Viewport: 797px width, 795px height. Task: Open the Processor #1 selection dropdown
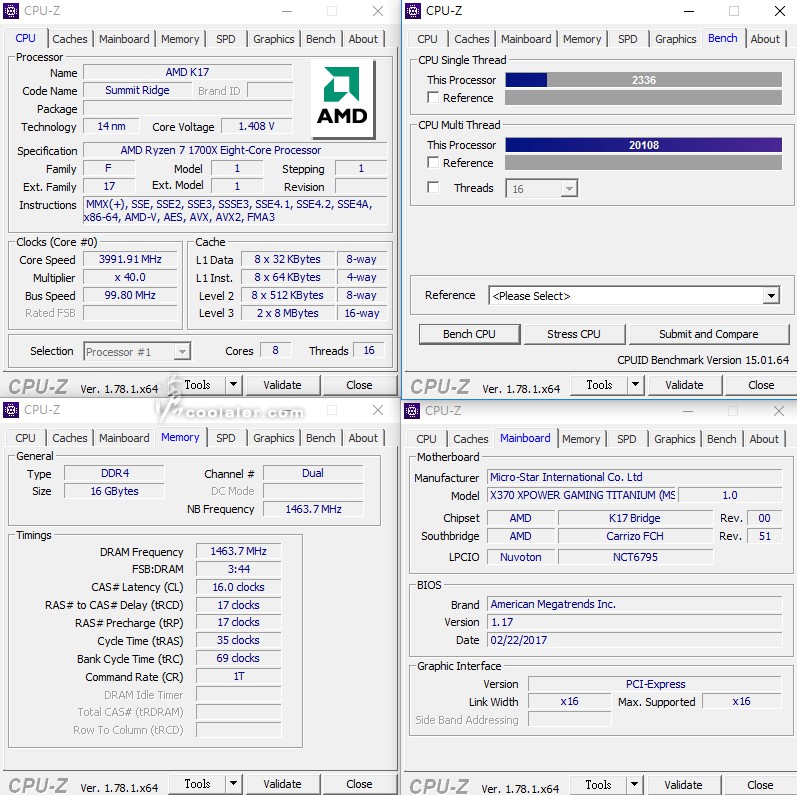pos(137,351)
